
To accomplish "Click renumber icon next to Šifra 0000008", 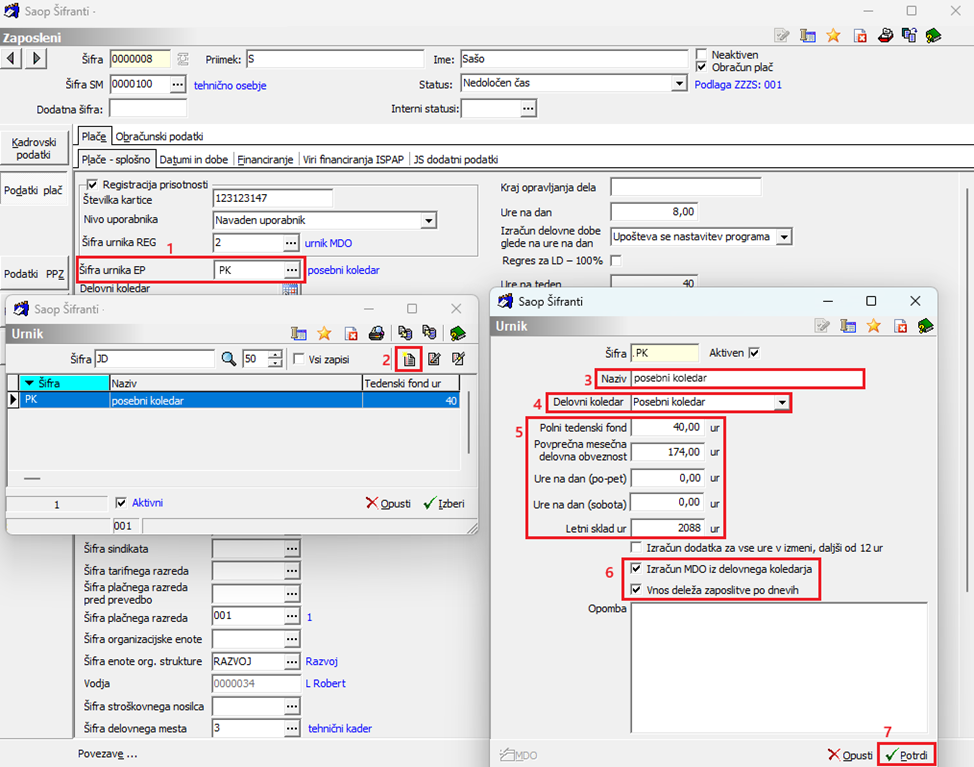I will click(x=183, y=59).
